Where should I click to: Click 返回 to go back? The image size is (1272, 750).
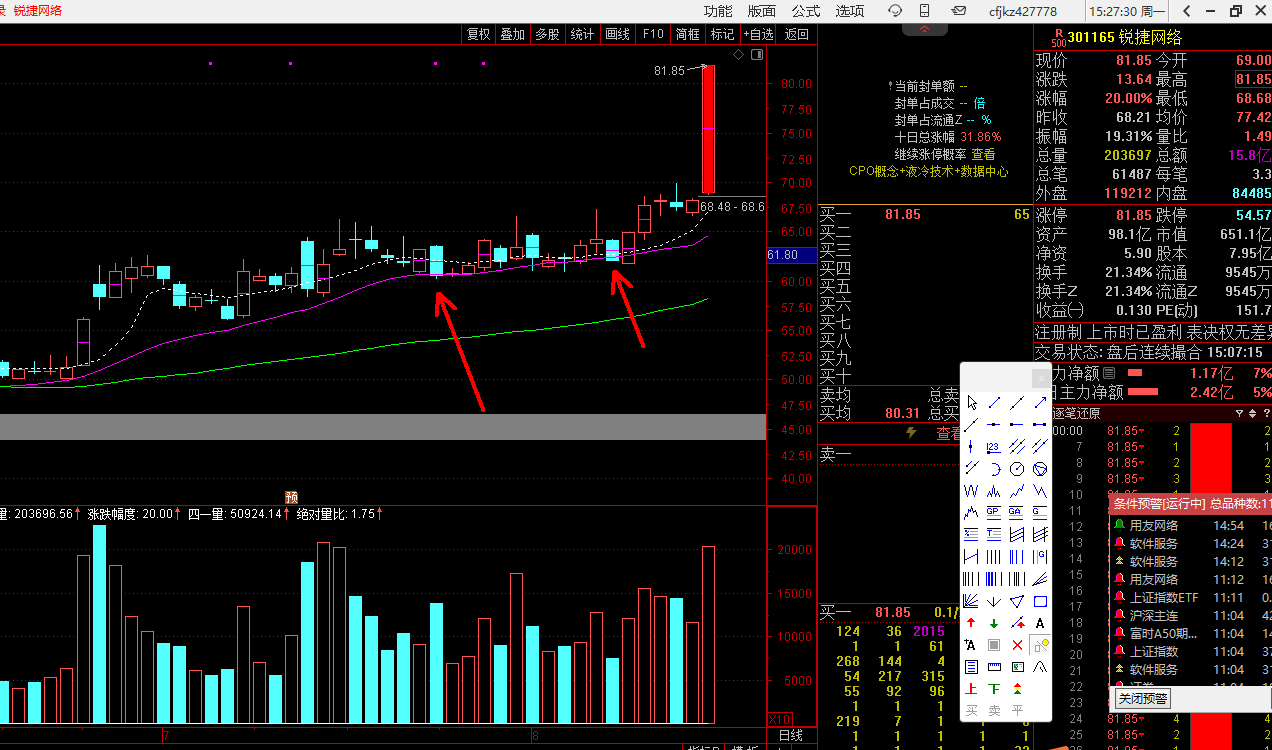pyautogui.click(x=797, y=34)
